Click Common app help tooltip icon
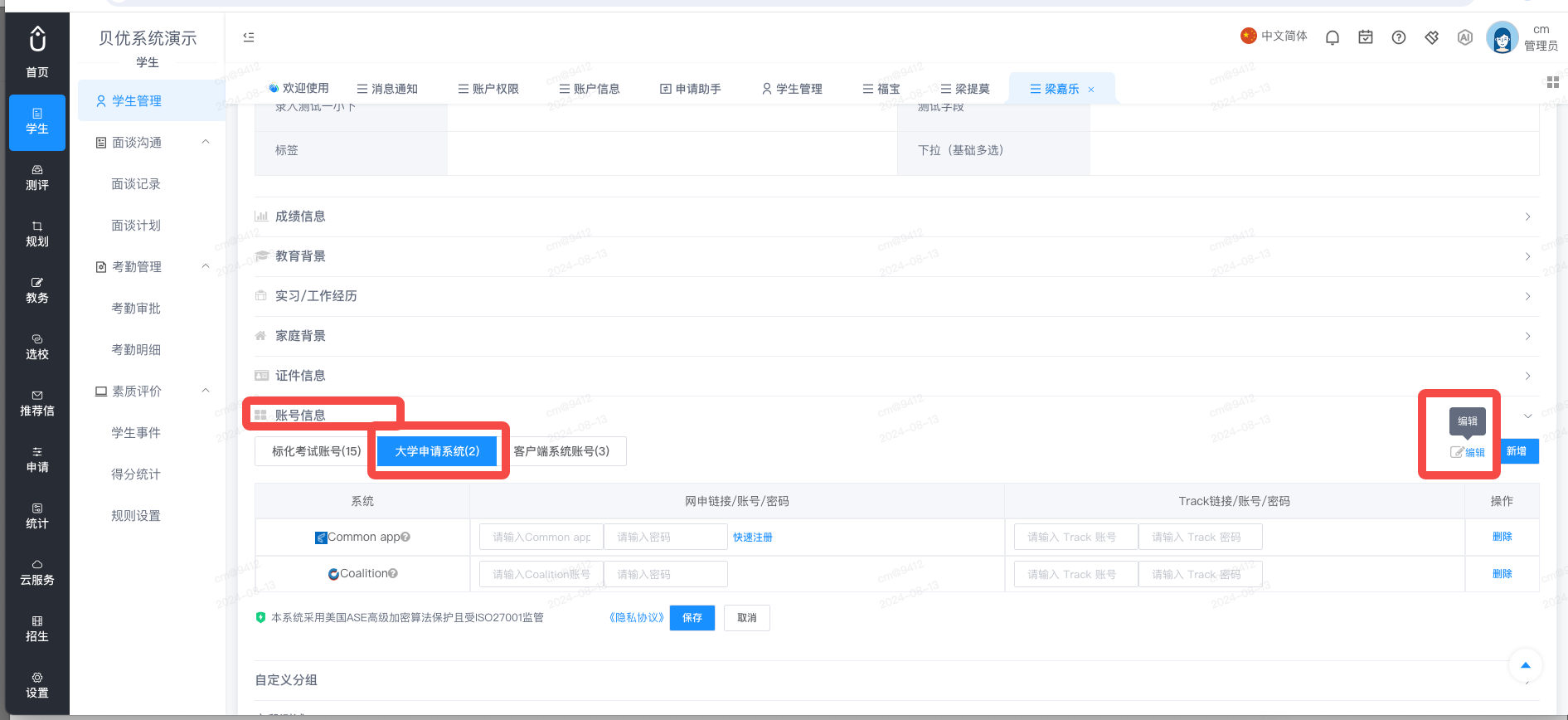 pos(405,537)
